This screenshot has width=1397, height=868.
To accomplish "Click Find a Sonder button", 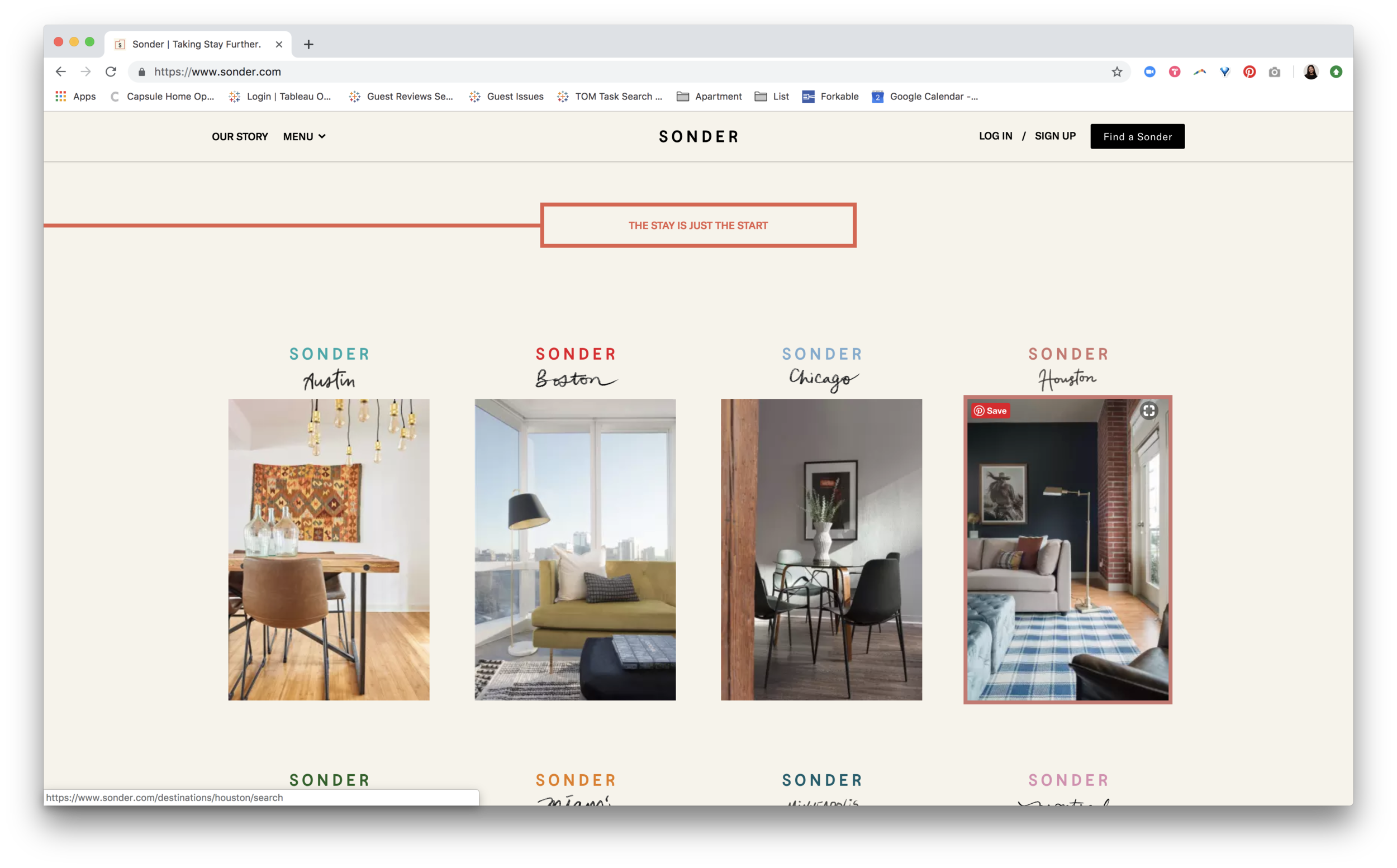I will (1137, 136).
